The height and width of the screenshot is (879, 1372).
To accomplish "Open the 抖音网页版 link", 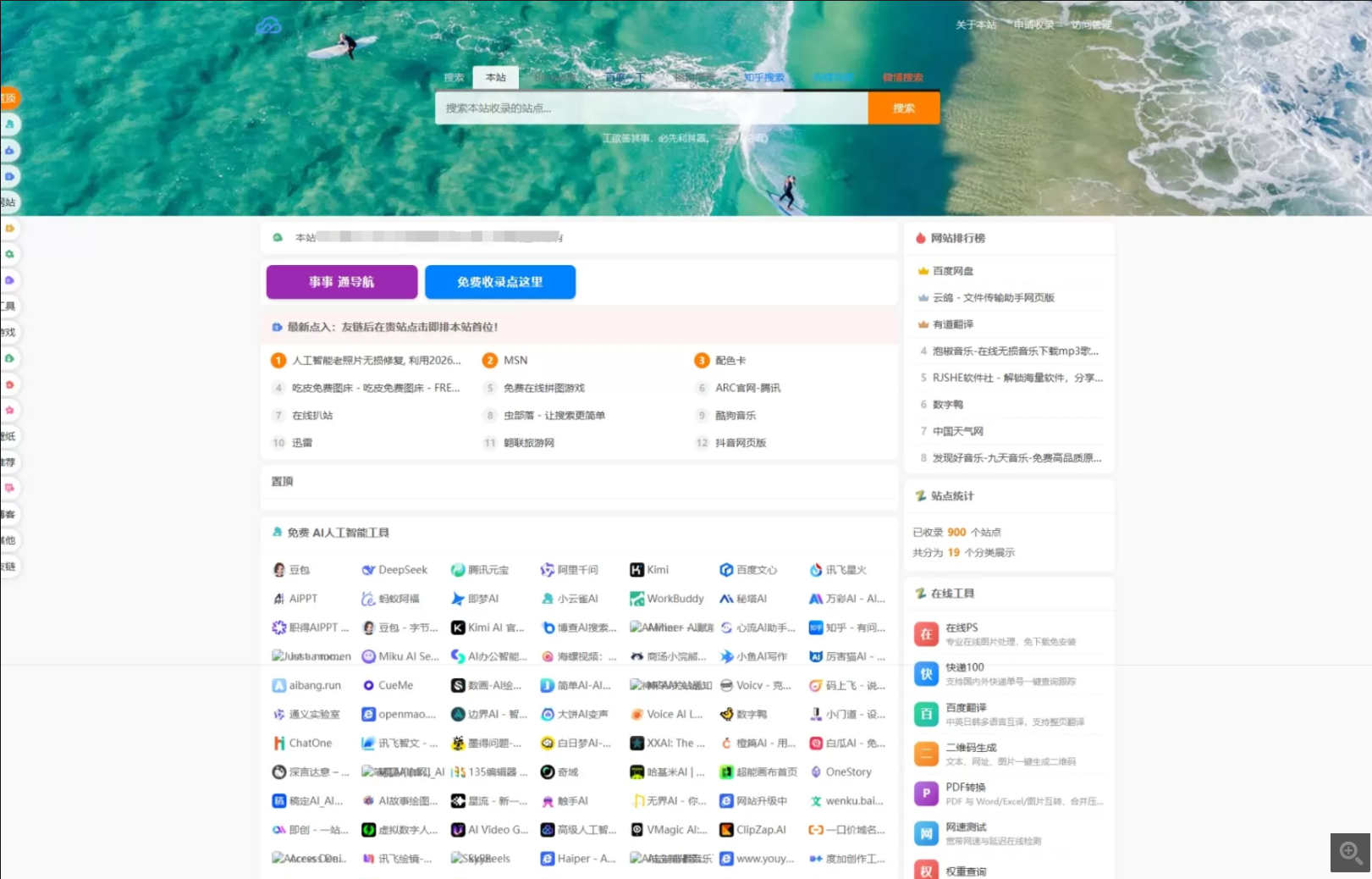I will coord(741,443).
